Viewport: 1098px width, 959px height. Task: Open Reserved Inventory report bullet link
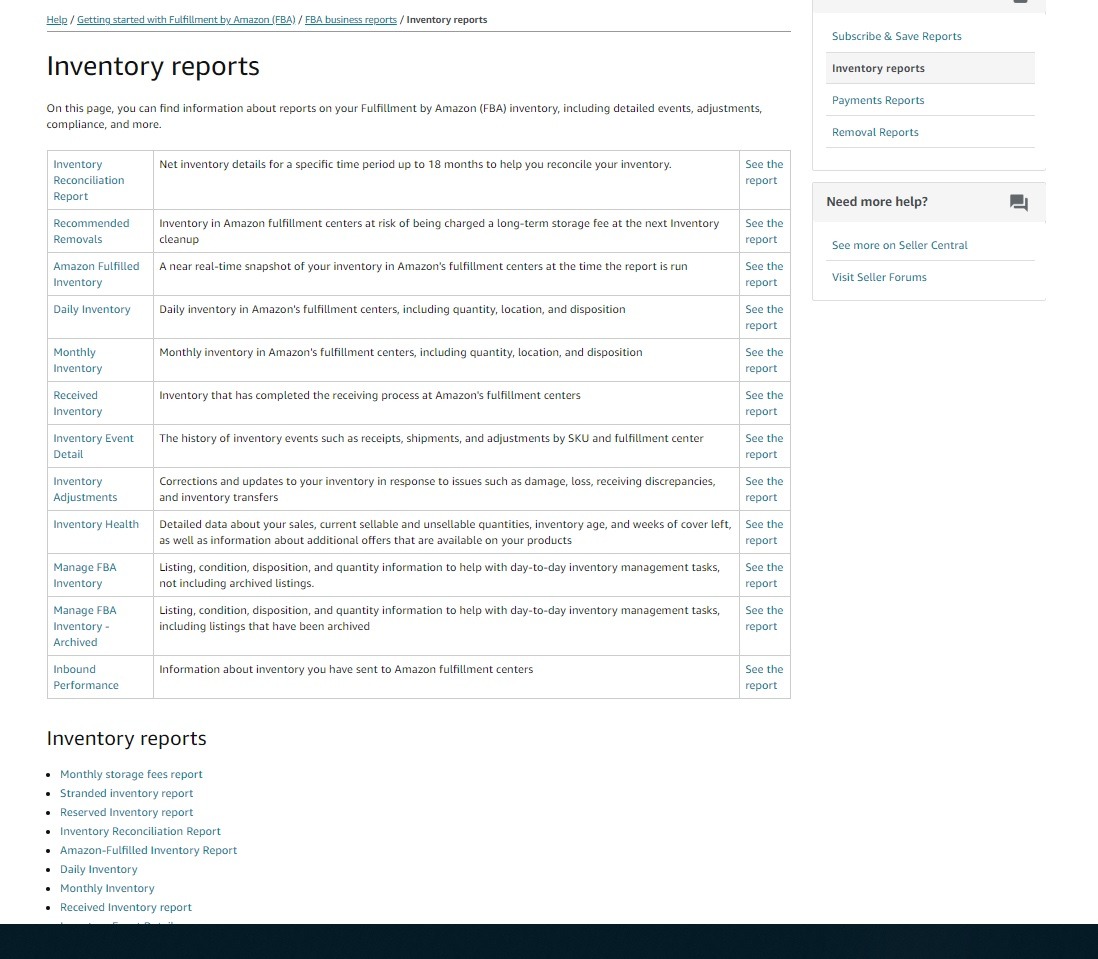[126, 812]
